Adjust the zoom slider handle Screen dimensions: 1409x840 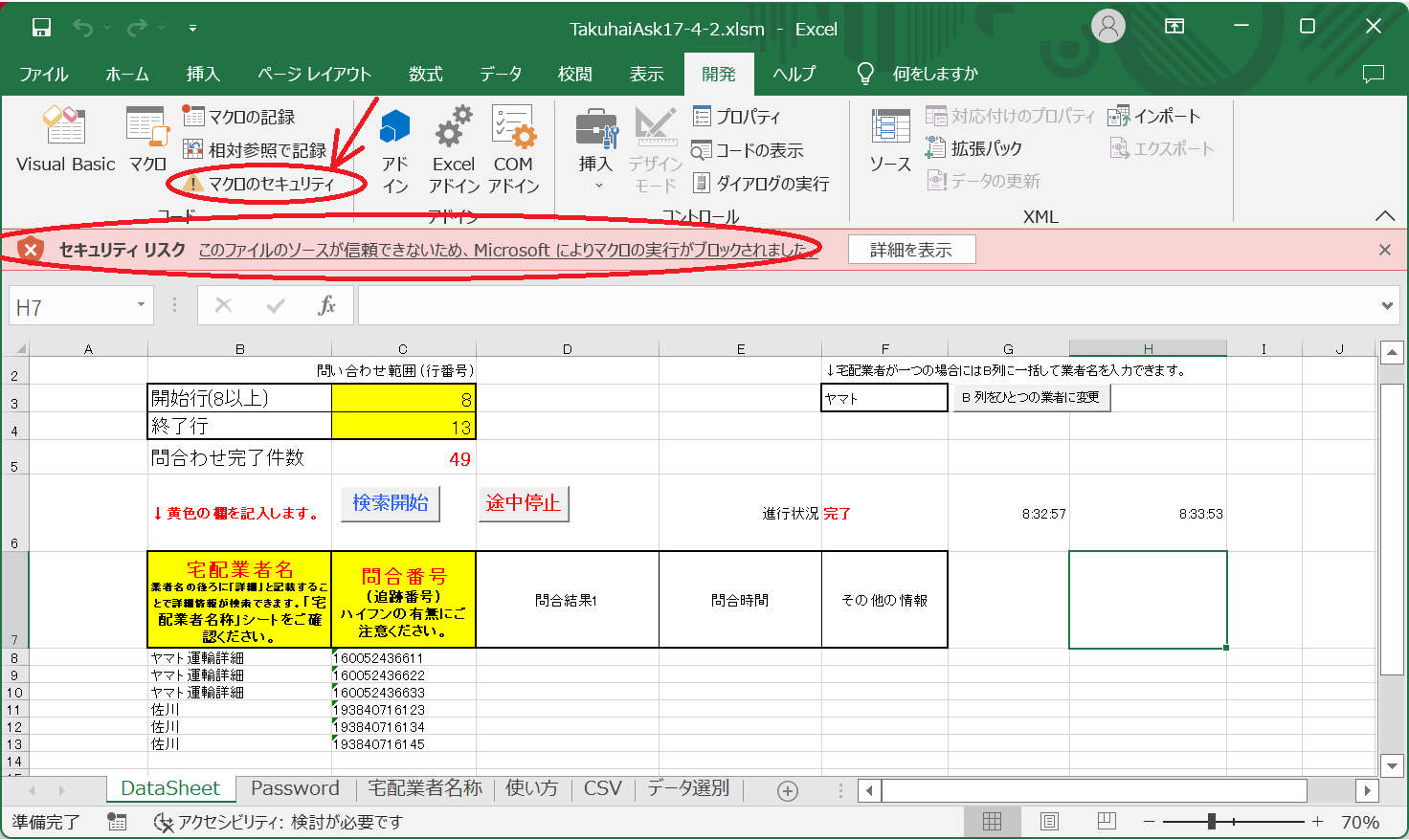coord(1212,822)
